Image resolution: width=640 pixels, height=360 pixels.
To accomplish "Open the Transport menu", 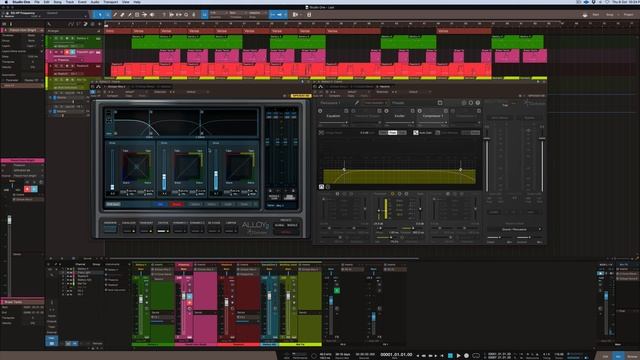I will coord(111,2).
